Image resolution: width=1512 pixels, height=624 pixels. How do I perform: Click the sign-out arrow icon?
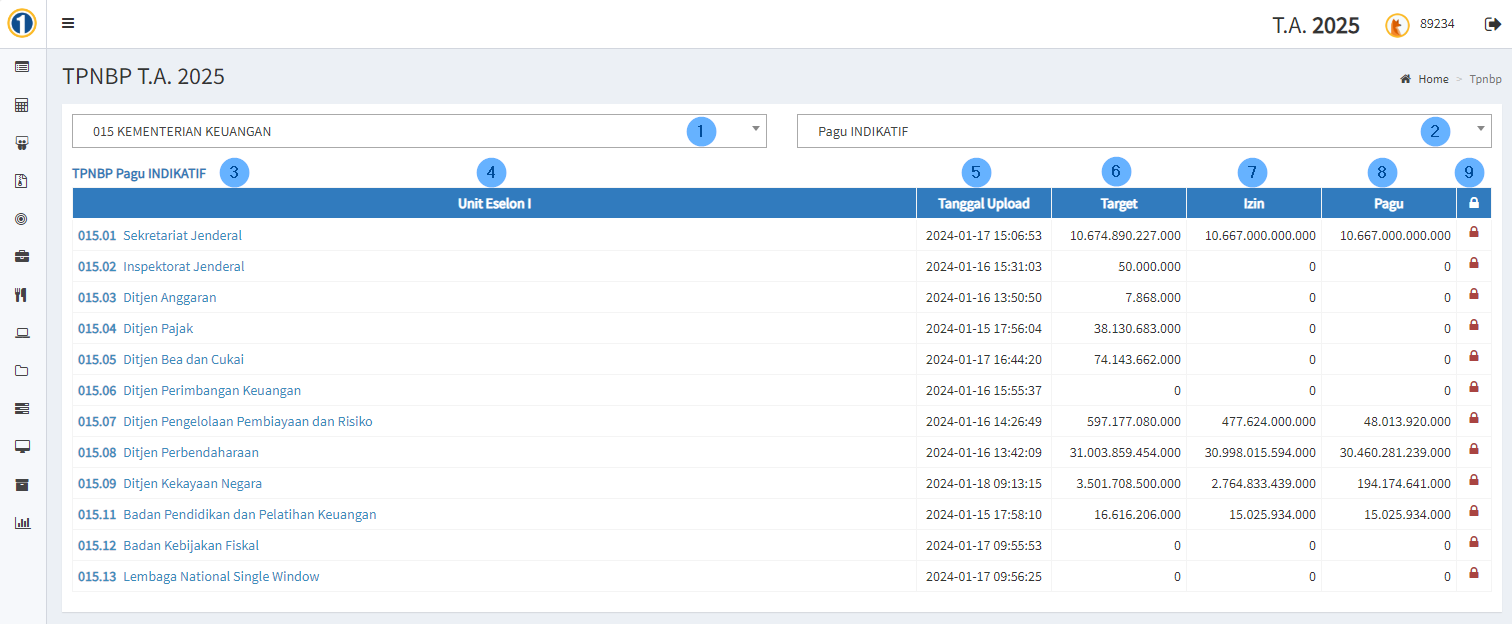pos(1492,25)
